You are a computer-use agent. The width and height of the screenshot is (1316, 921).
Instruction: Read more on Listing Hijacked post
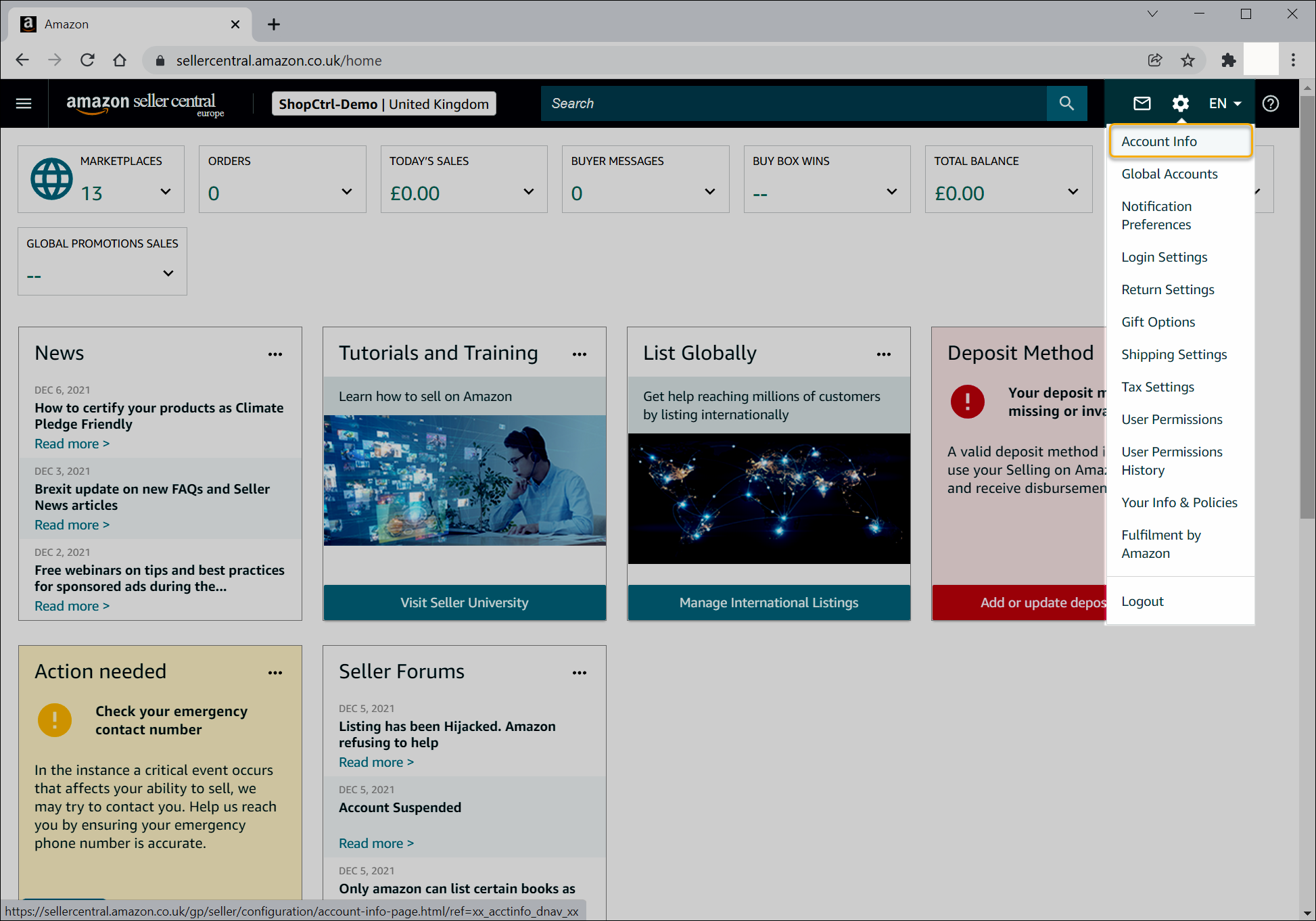click(x=376, y=762)
